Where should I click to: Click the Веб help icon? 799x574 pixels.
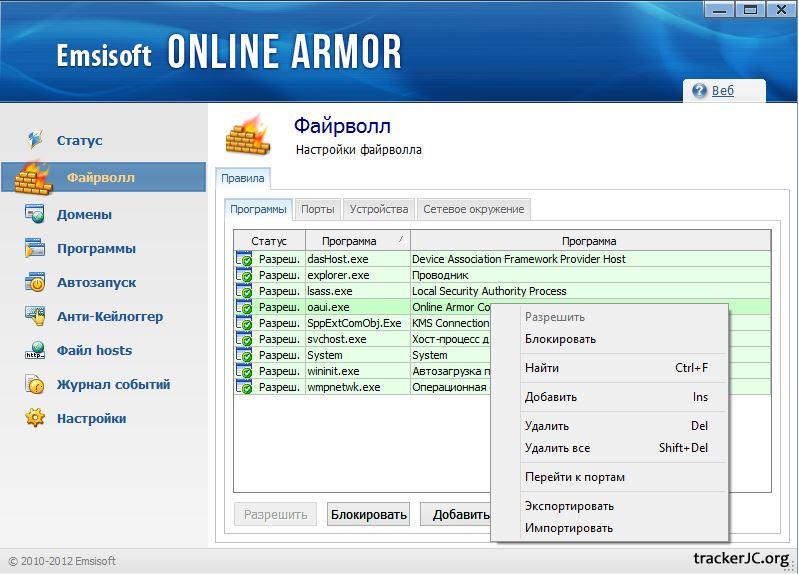point(699,91)
